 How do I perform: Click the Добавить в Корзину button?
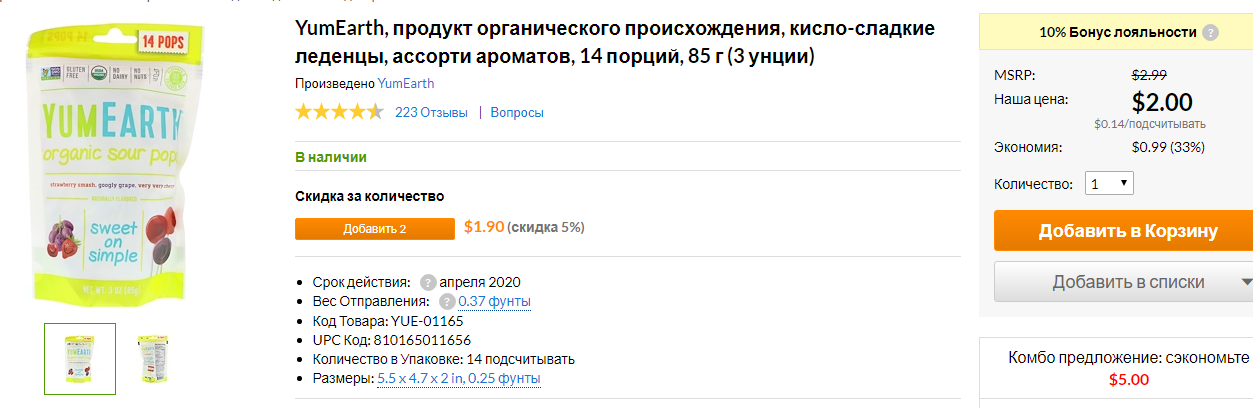1123,231
